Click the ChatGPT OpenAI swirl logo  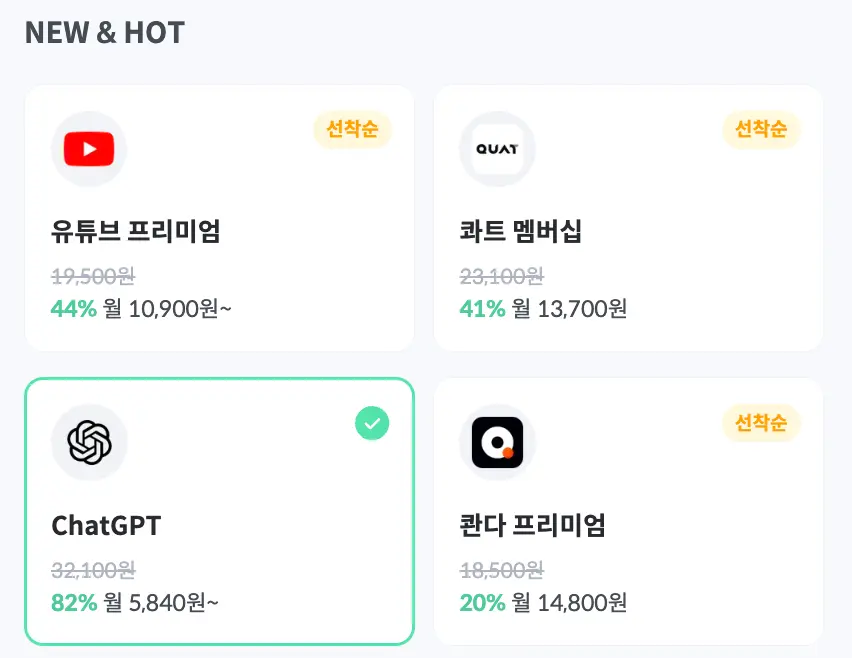88,442
